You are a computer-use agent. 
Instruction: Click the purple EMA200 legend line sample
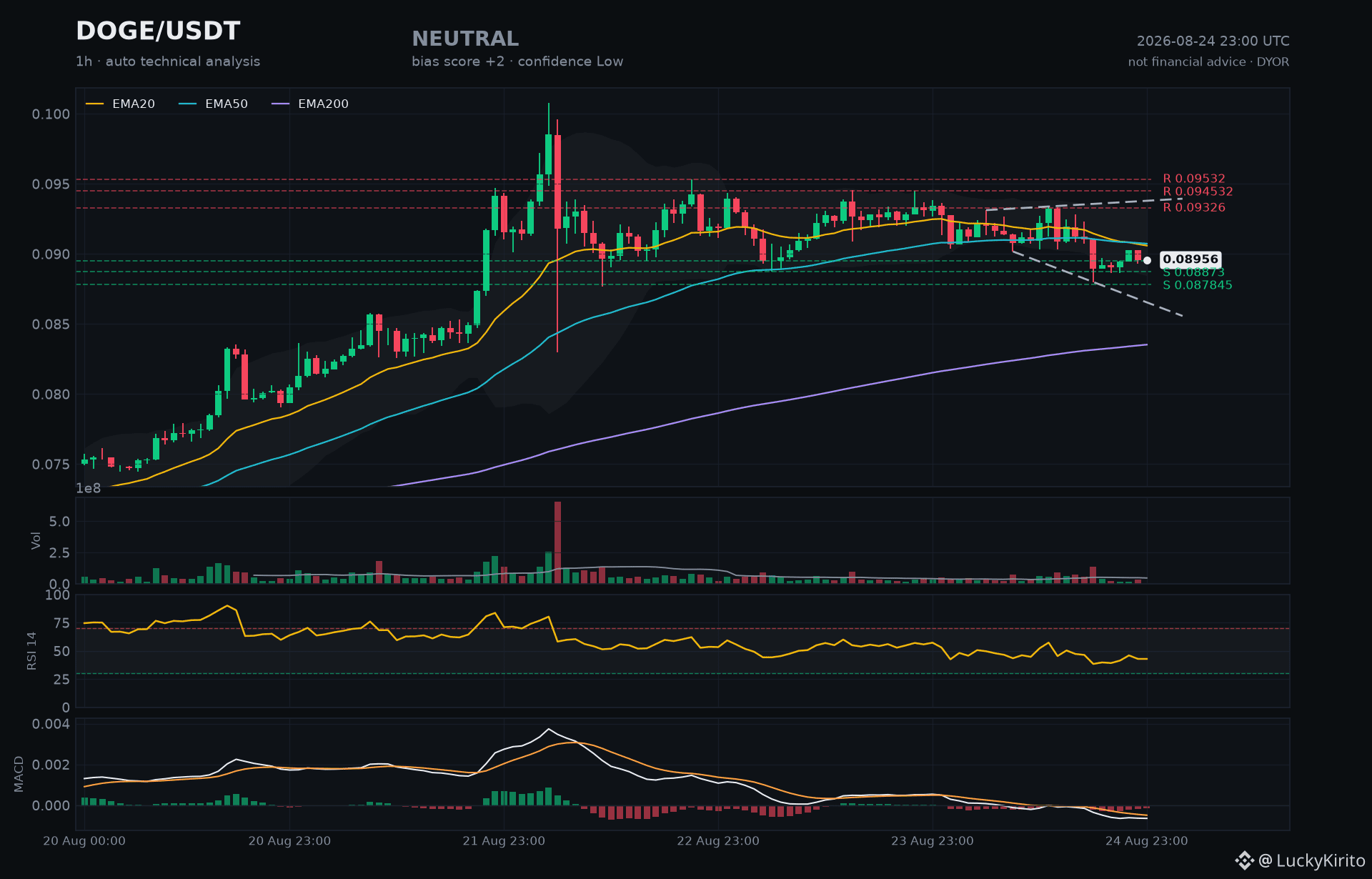pyautogui.click(x=281, y=104)
